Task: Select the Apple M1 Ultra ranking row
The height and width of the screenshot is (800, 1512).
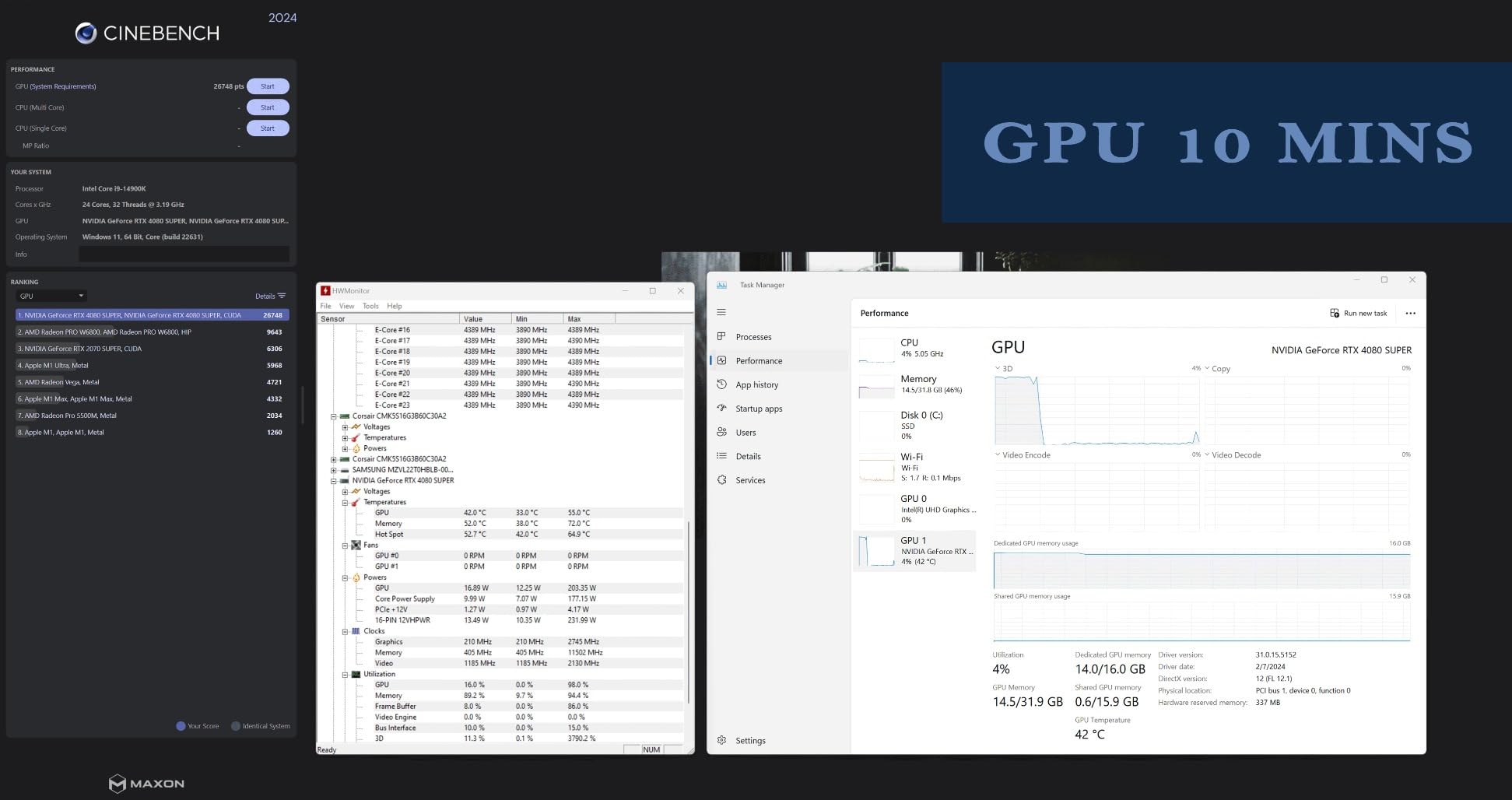Action: 152,366
